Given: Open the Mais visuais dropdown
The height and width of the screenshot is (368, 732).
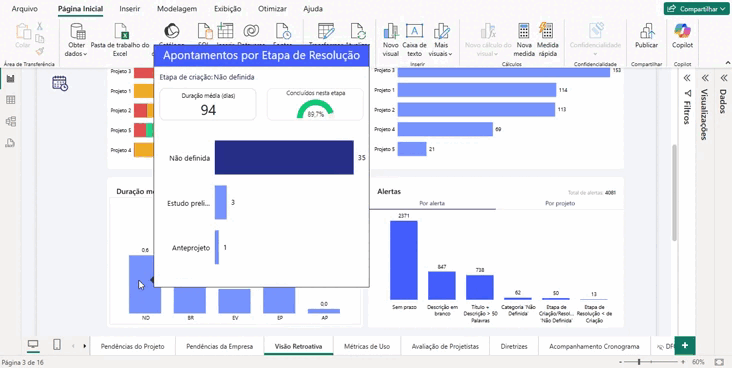Looking at the screenshot, I should point(441,40).
